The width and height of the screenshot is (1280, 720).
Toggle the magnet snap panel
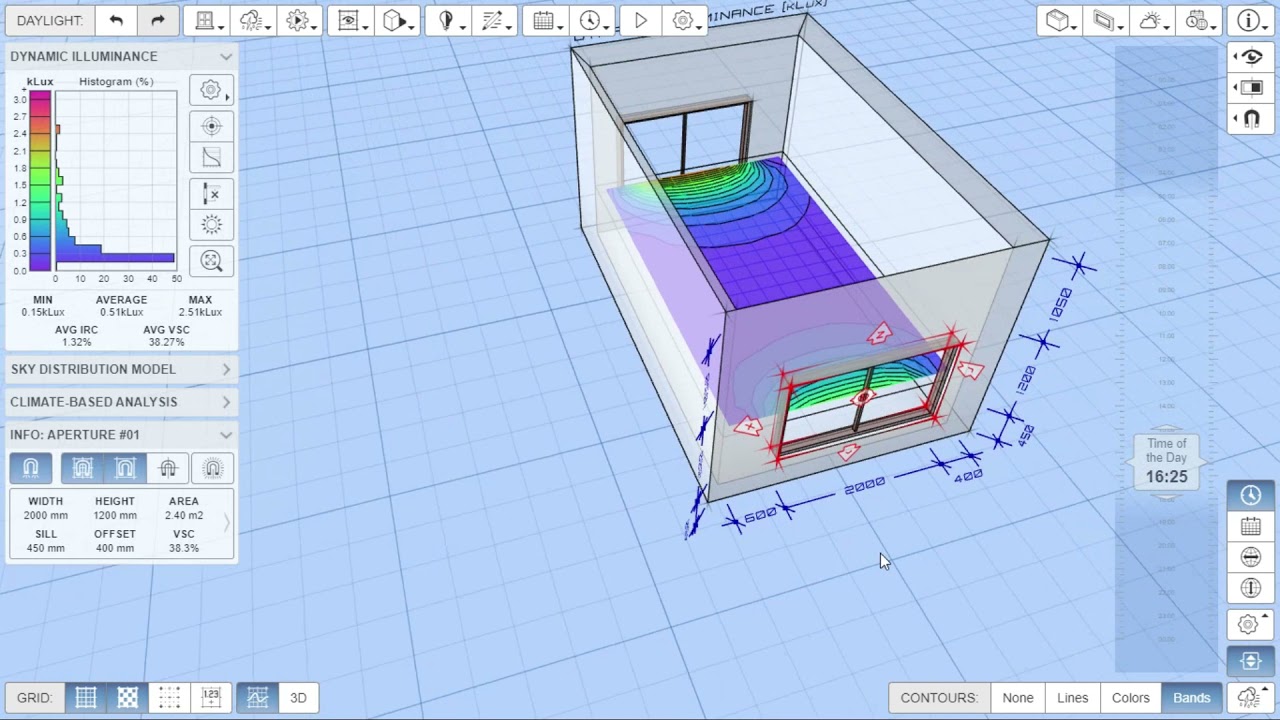(1251, 119)
